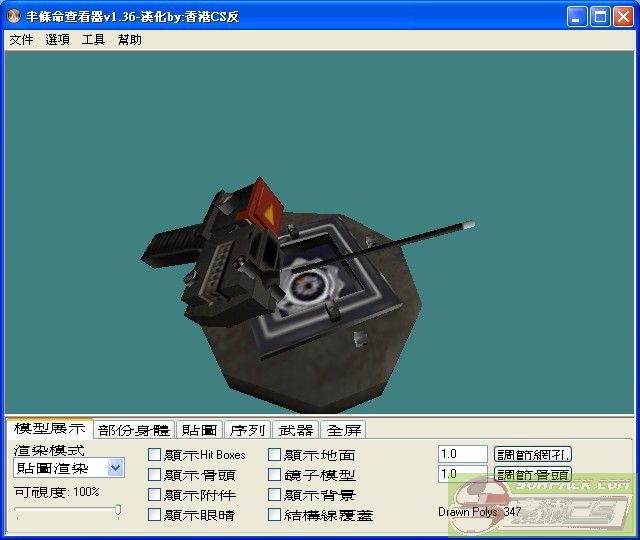Click the 調節骨頭 button
Screen dimensions: 640x540
click(x=533, y=474)
